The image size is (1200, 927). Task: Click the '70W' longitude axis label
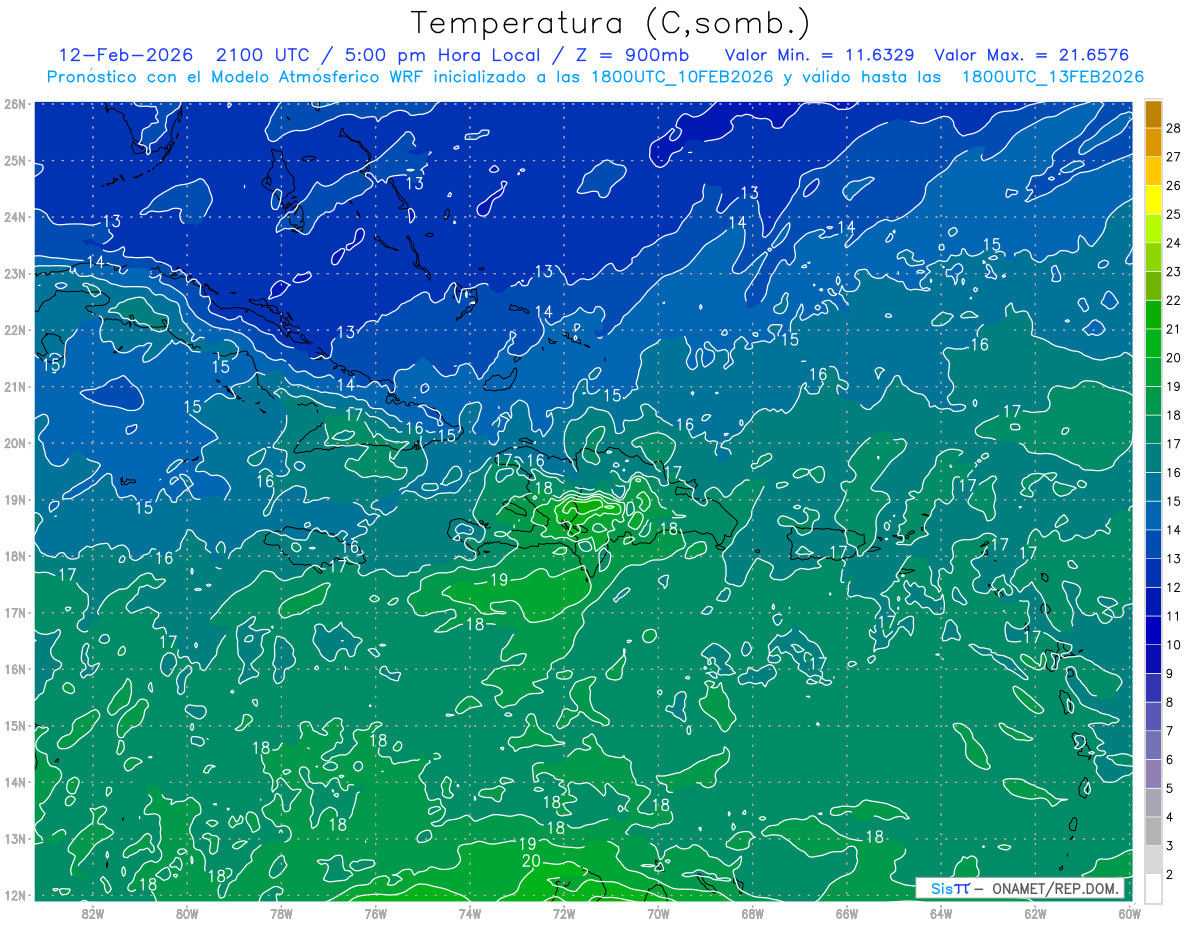coord(658,913)
